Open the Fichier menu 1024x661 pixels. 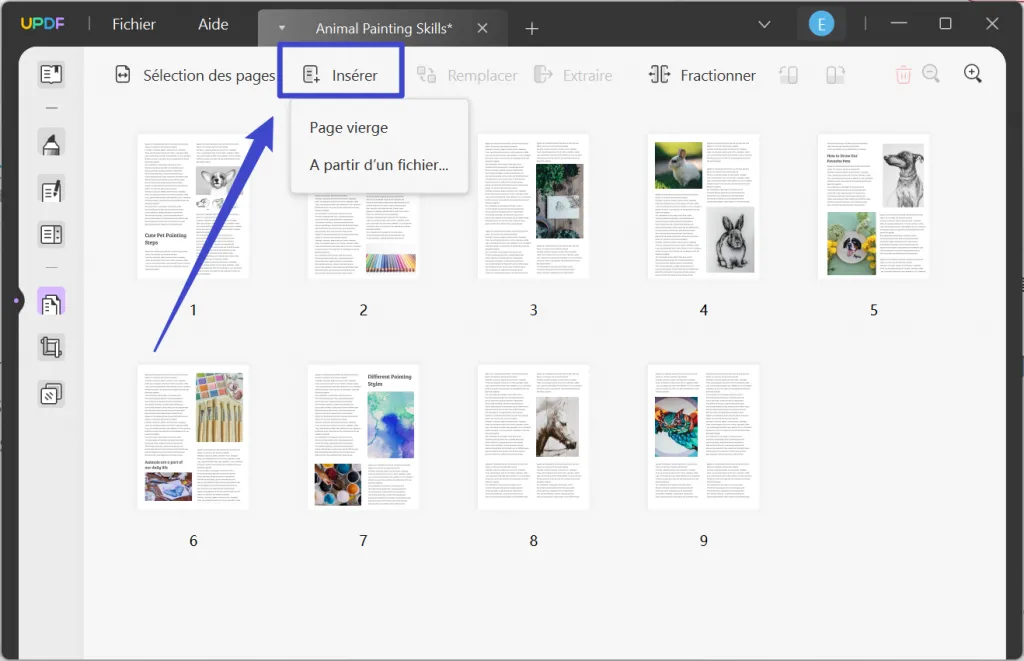pos(133,24)
